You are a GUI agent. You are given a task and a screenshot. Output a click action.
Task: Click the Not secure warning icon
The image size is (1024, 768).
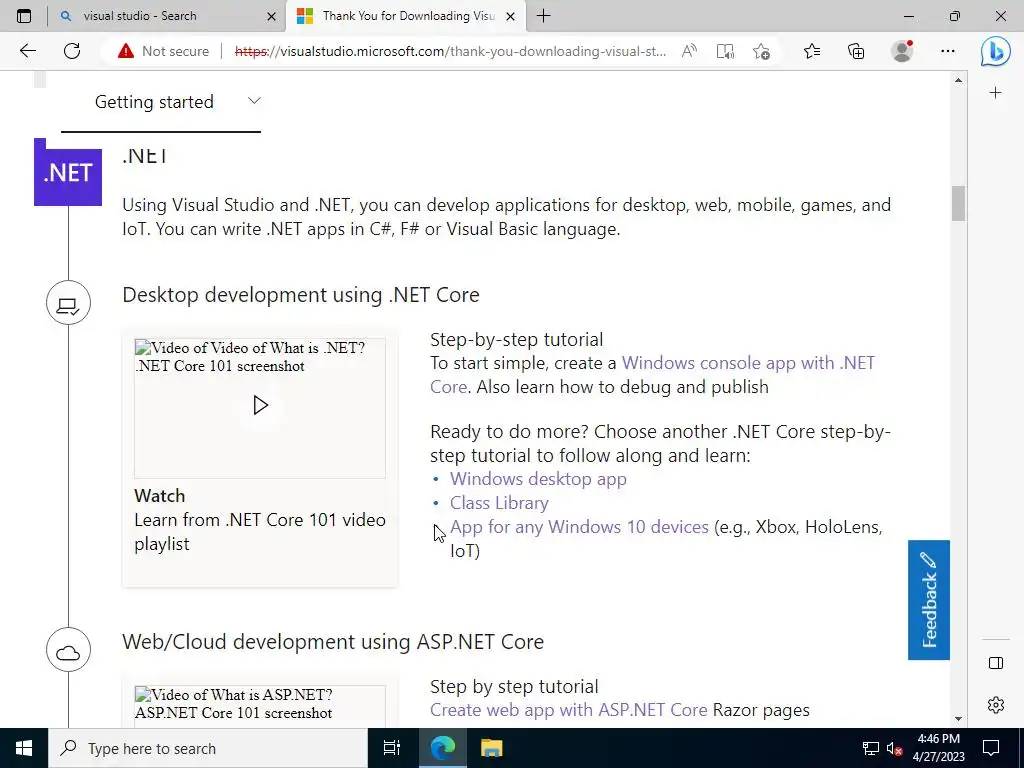125,51
